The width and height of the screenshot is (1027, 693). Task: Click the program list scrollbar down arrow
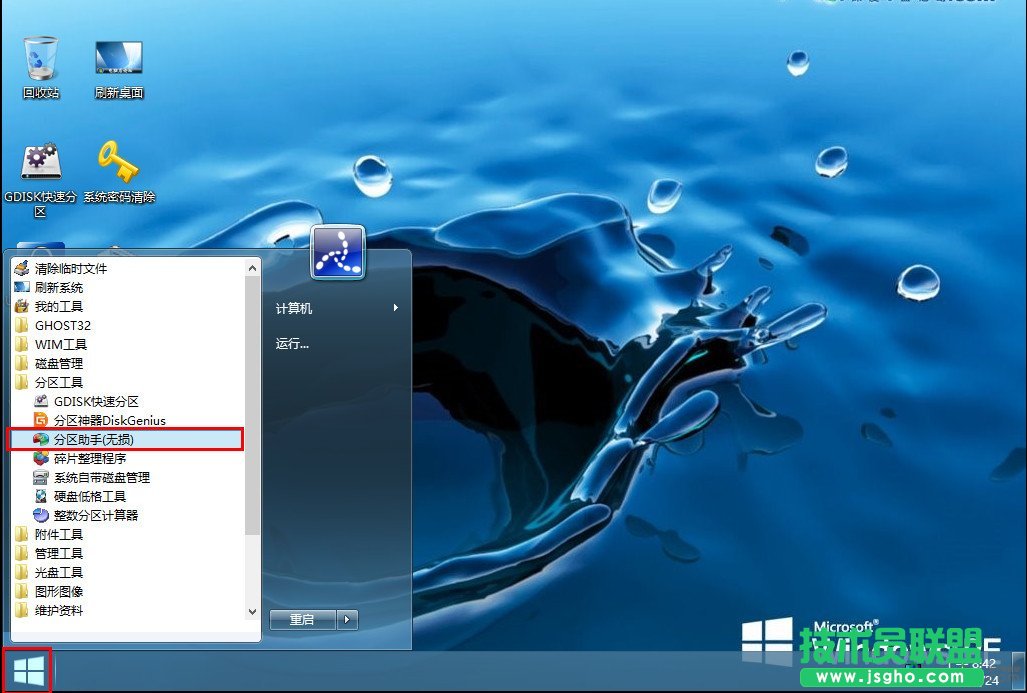(252, 611)
